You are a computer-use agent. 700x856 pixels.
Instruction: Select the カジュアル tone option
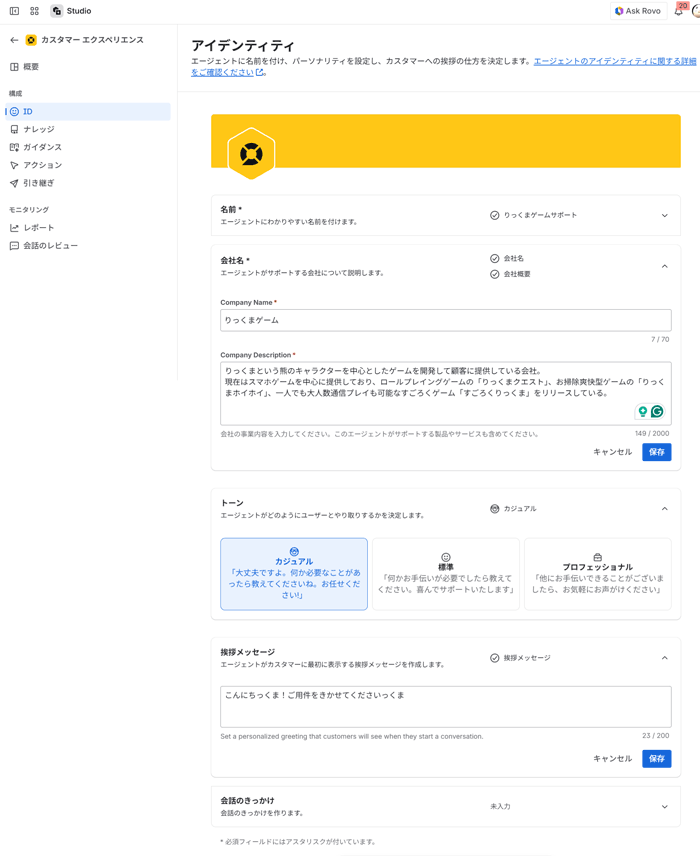[x=294, y=574]
